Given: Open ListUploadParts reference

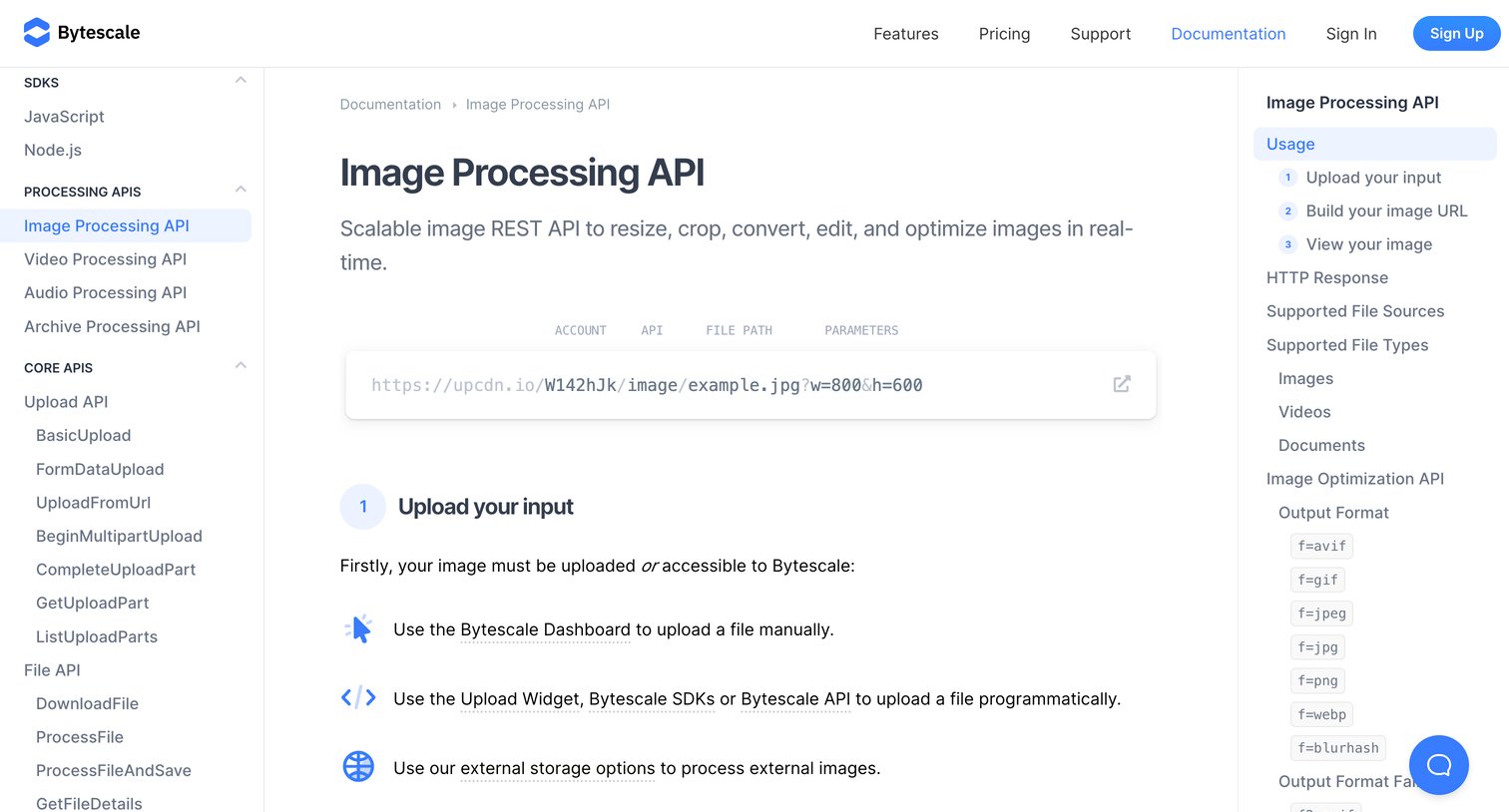Looking at the screenshot, I should point(97,636).
